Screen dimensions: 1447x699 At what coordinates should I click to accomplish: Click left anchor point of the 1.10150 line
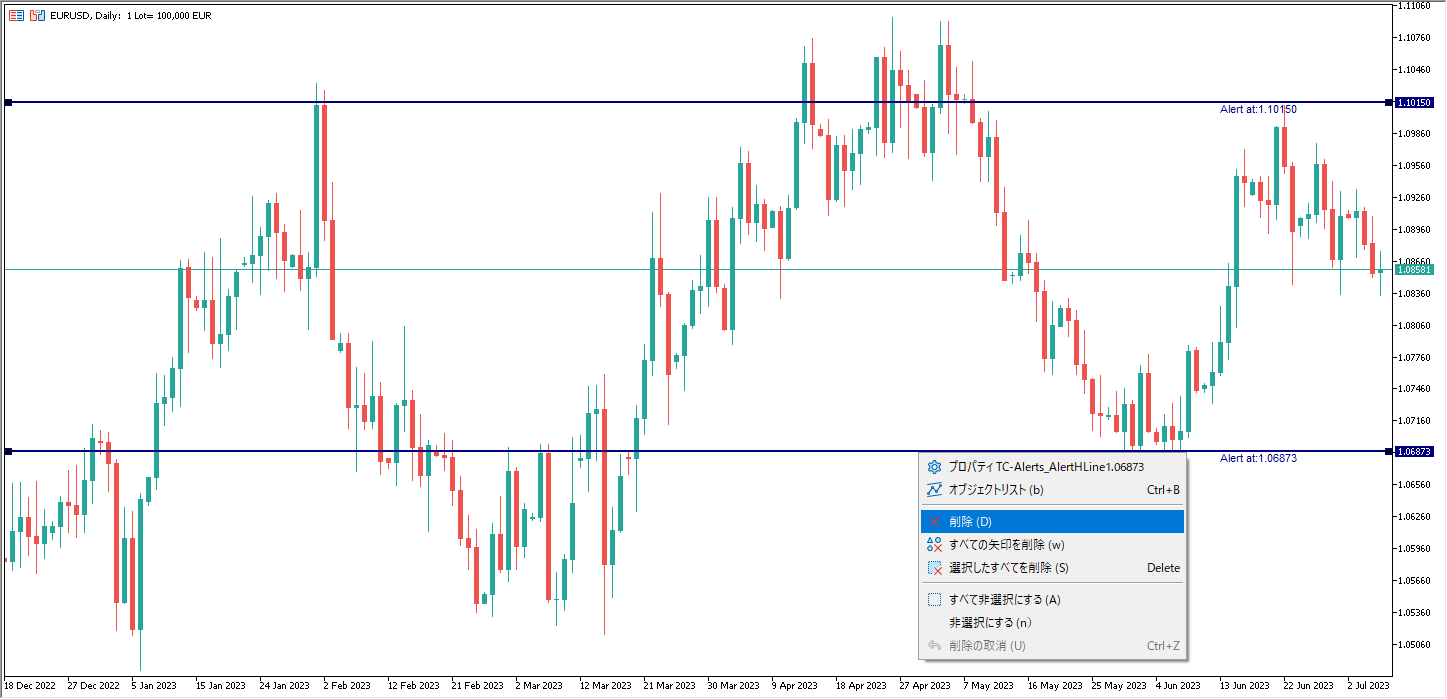tap(8, 102)
